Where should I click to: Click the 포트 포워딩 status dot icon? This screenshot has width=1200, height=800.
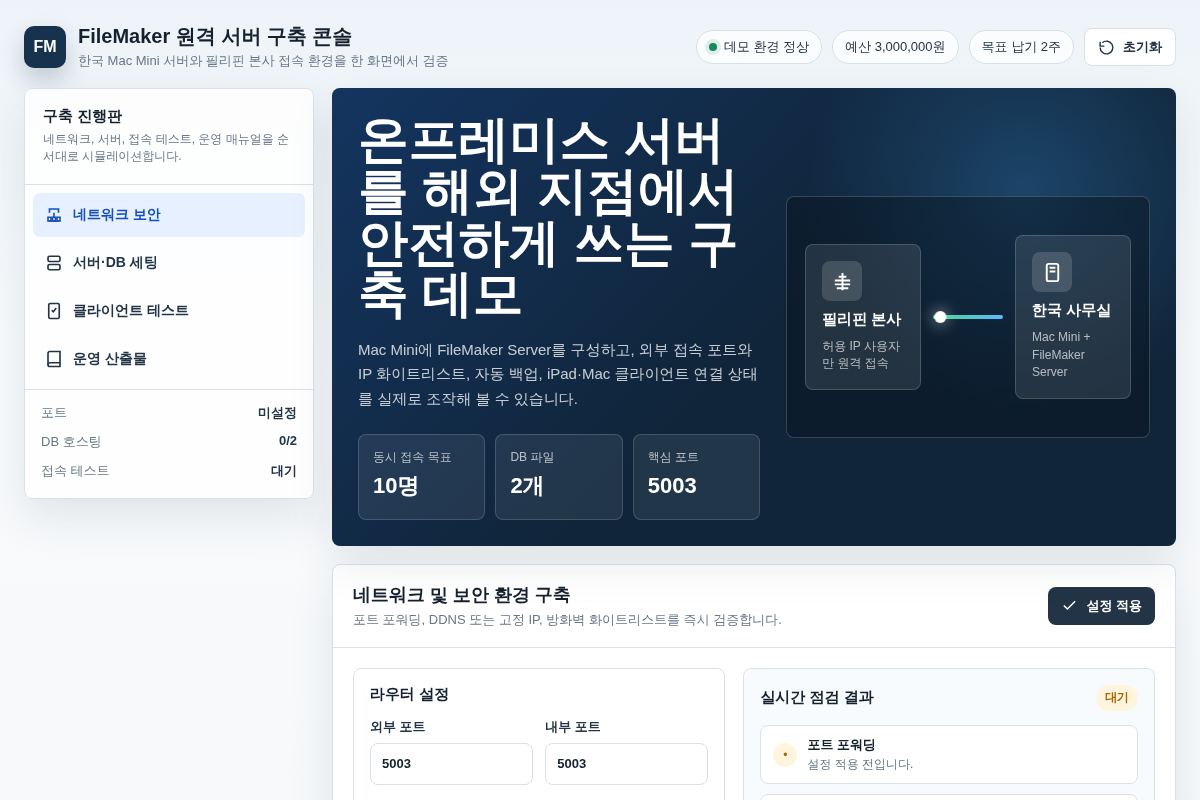click(x=785, y=755)
